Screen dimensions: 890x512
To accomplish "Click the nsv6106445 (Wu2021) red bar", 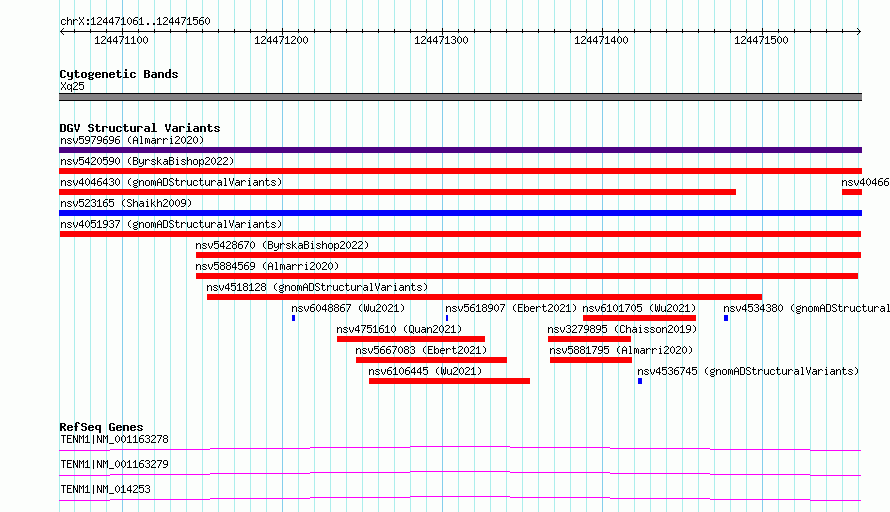I will click(x=450, y=381).
